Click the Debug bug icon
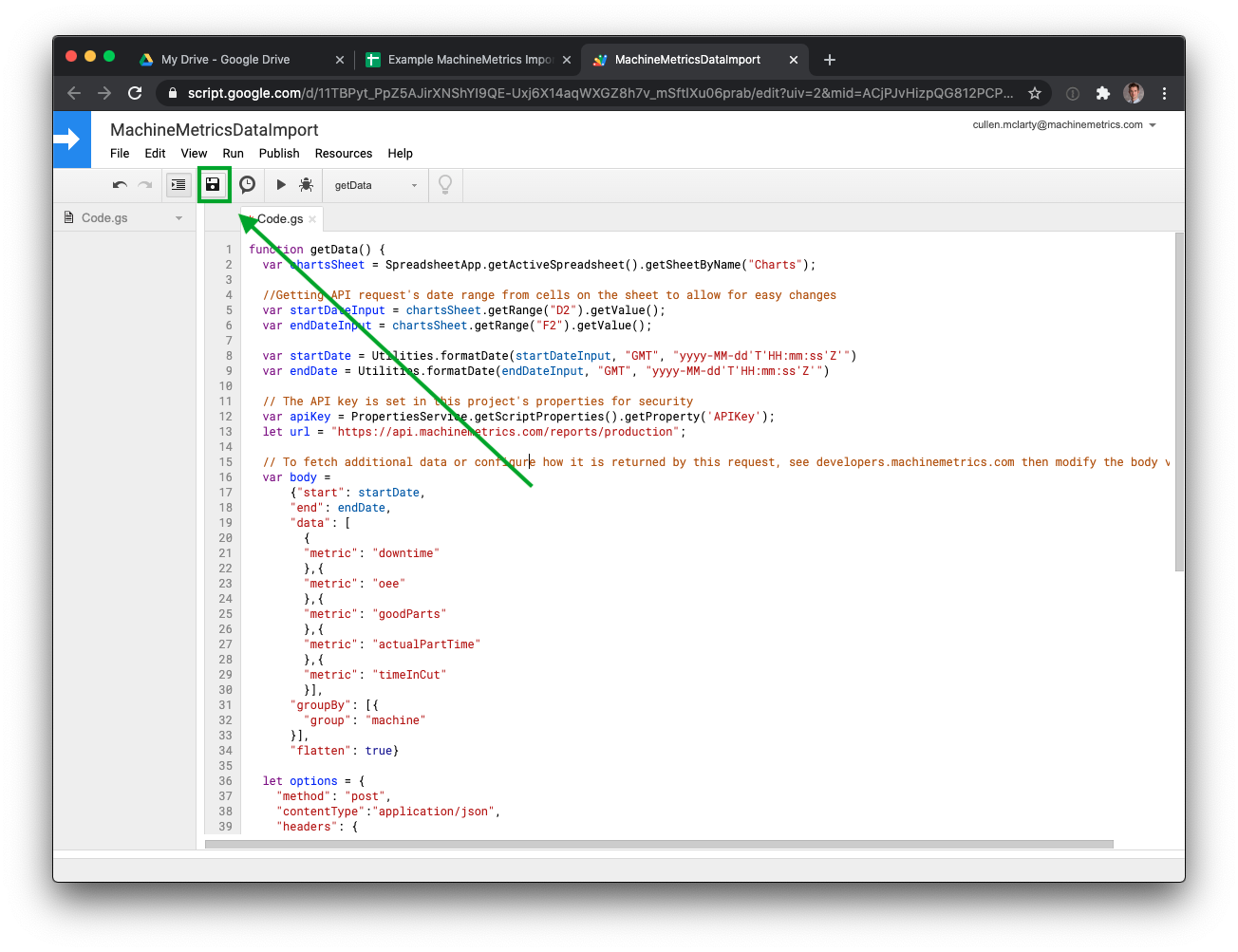This screenshot has width=1238, height=952. (x=306, y=185)
